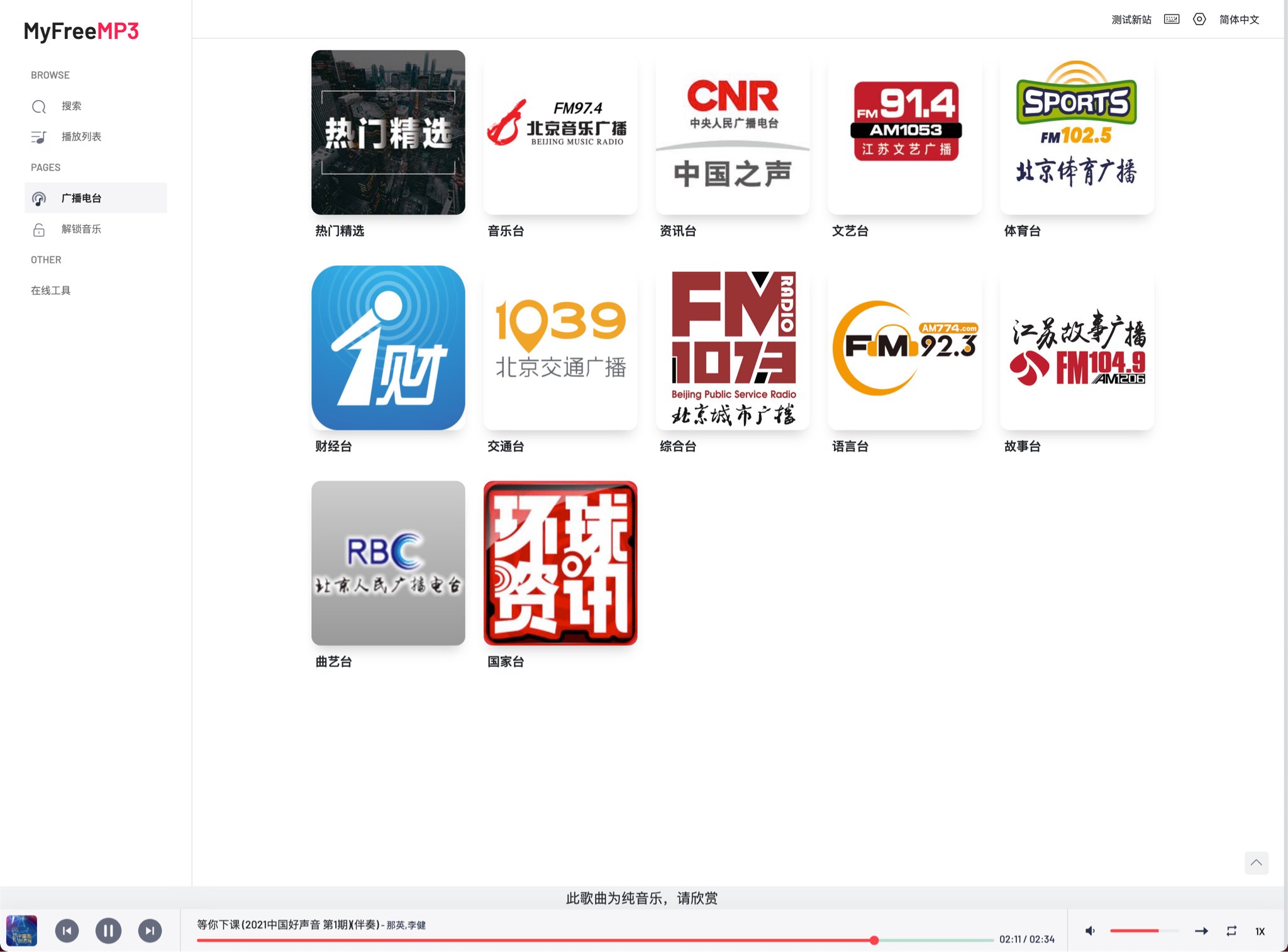Screen dimensions: 1288x952
Task: Click the radio broadcast icon in sidebar
Action: pyautogui.click(x=39, y=199)
